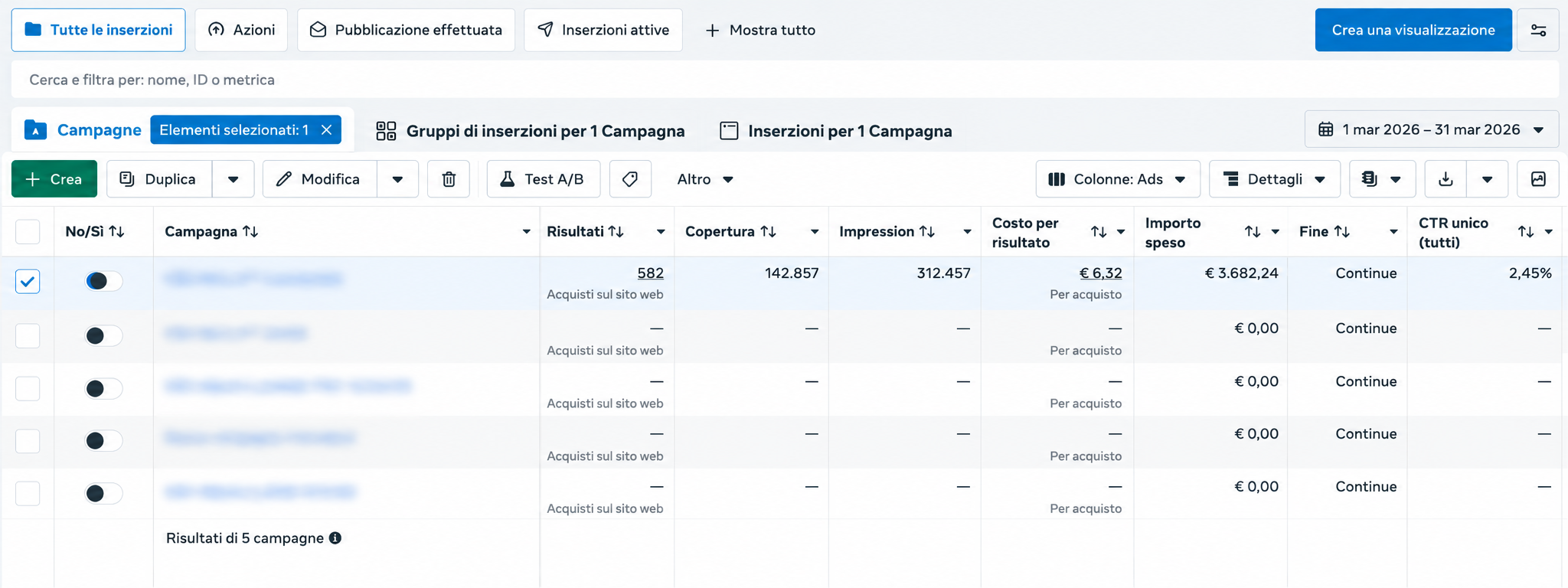Select the Azioni tab
This screenshot has width=1568, height=588.
pyautogui.click(x=241, y=30)
